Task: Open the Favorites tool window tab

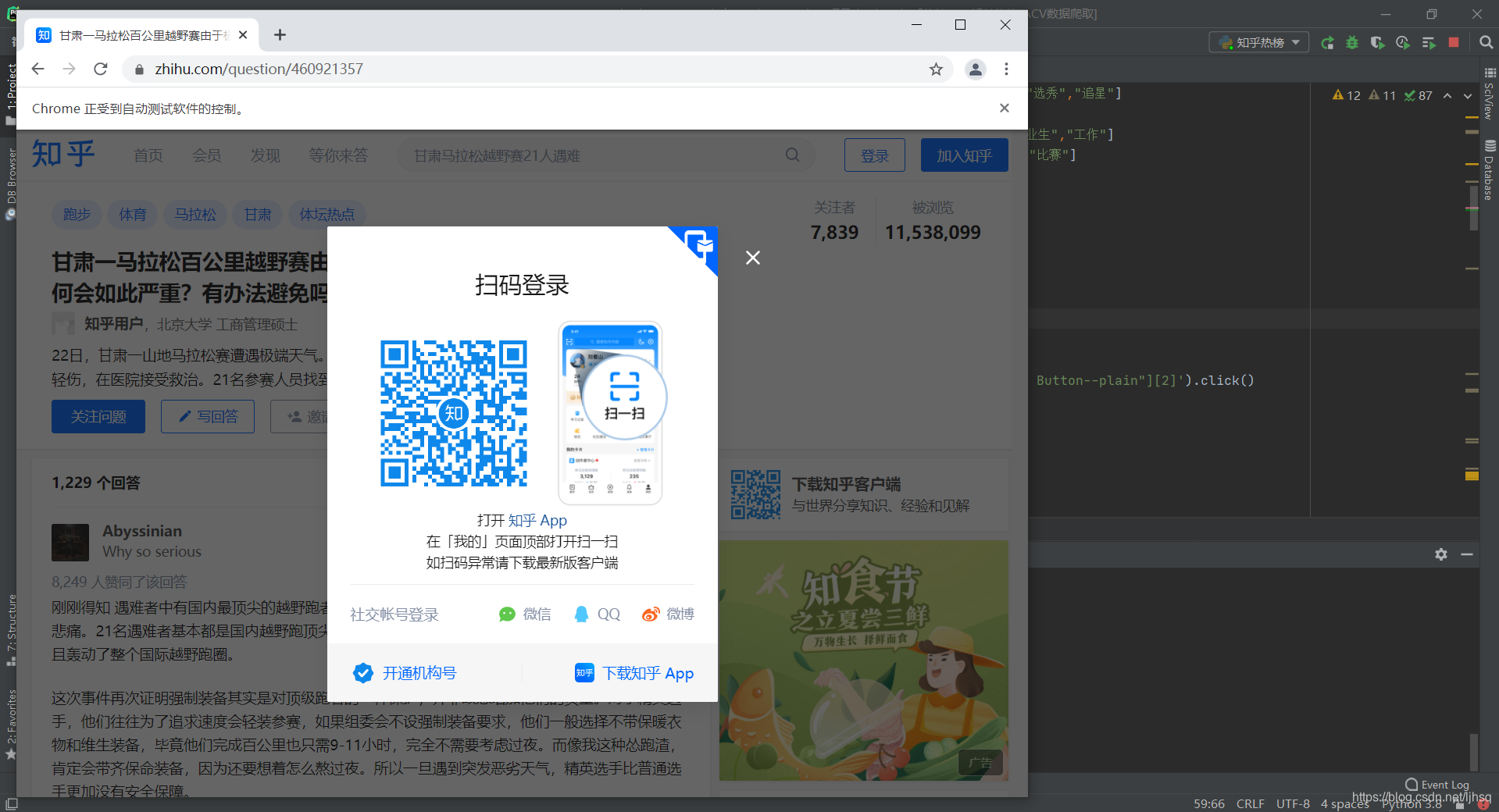Action: pyautogui.click(x=11, y=725)
